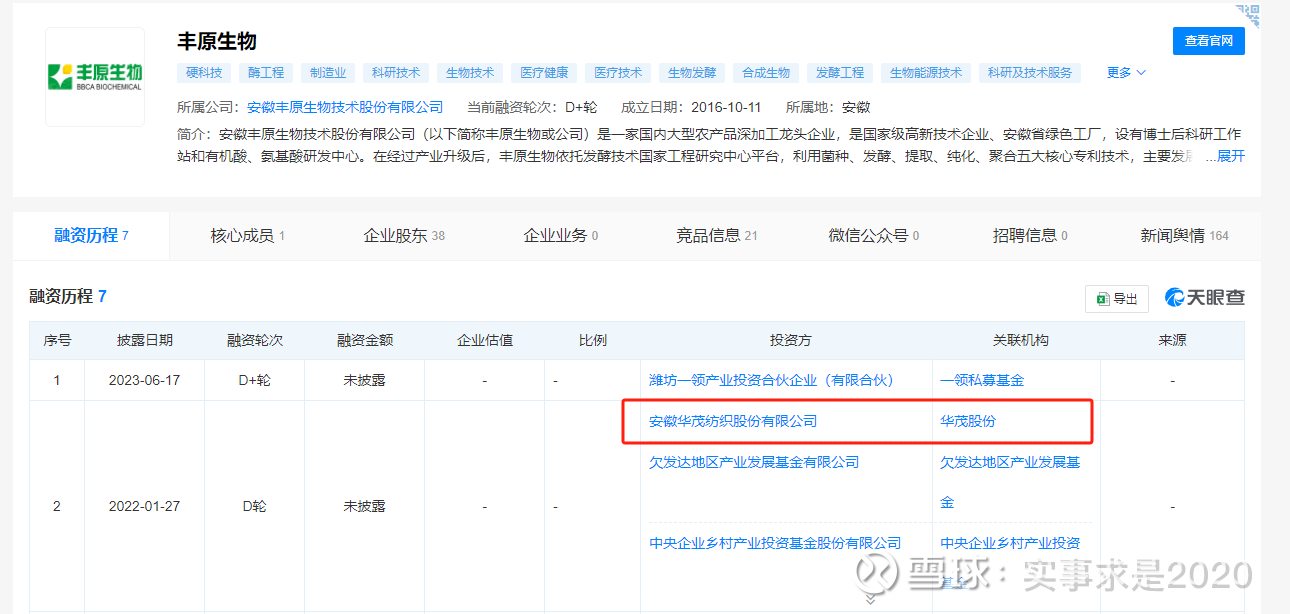
Task: Click the 发酵工程 tag
Action: (x=840, y=73)
